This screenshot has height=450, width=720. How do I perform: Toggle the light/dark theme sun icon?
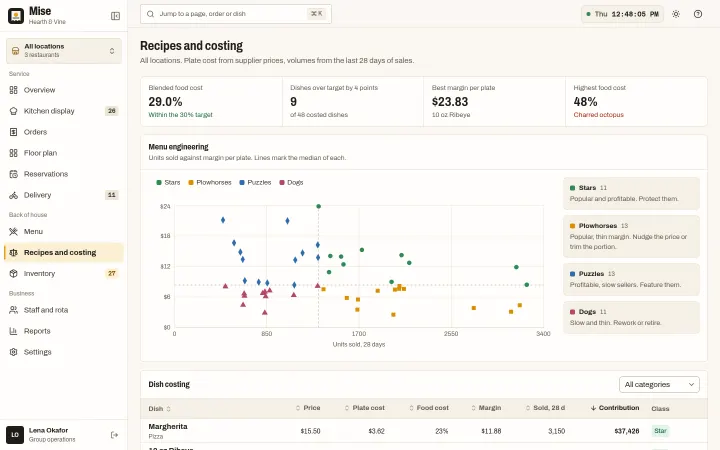pos(675,14)
